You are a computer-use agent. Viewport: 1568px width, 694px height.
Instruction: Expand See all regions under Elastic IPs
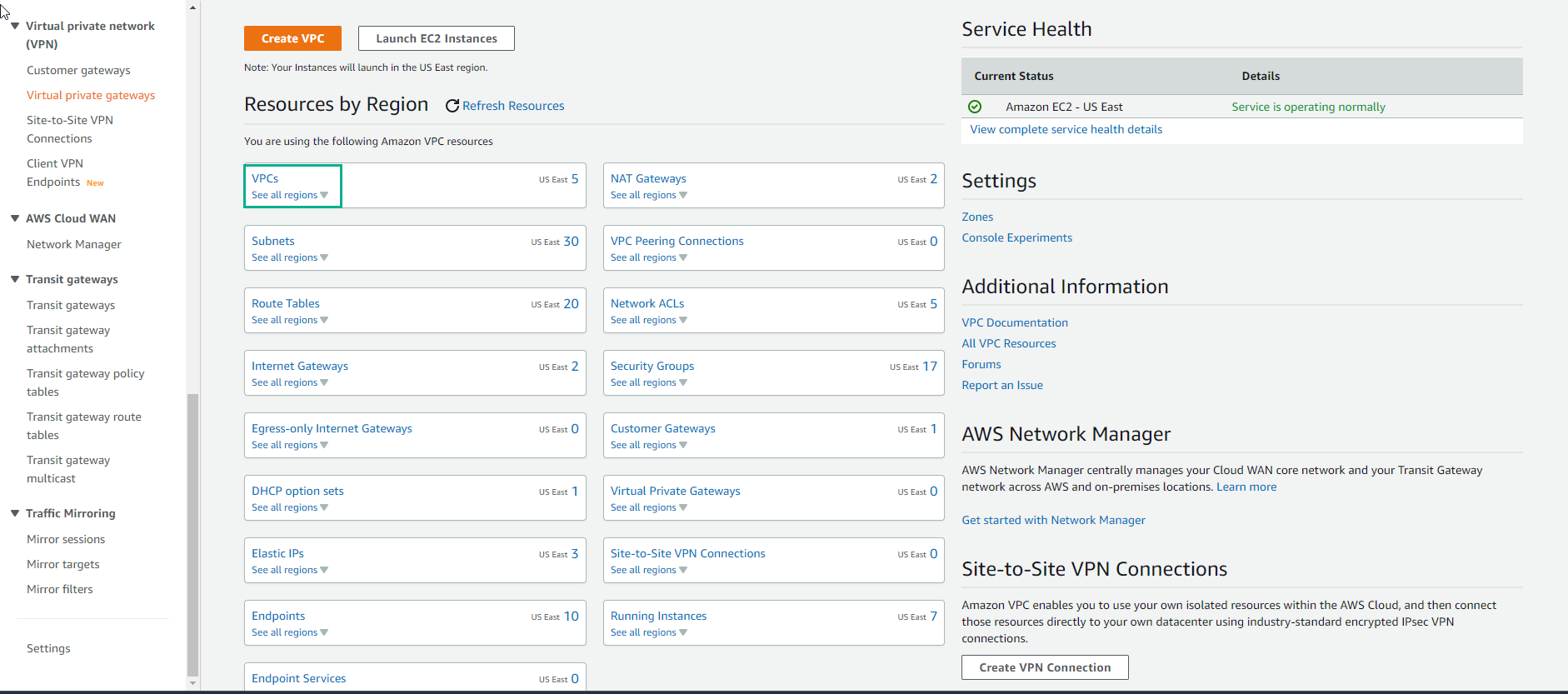(290, 570)
